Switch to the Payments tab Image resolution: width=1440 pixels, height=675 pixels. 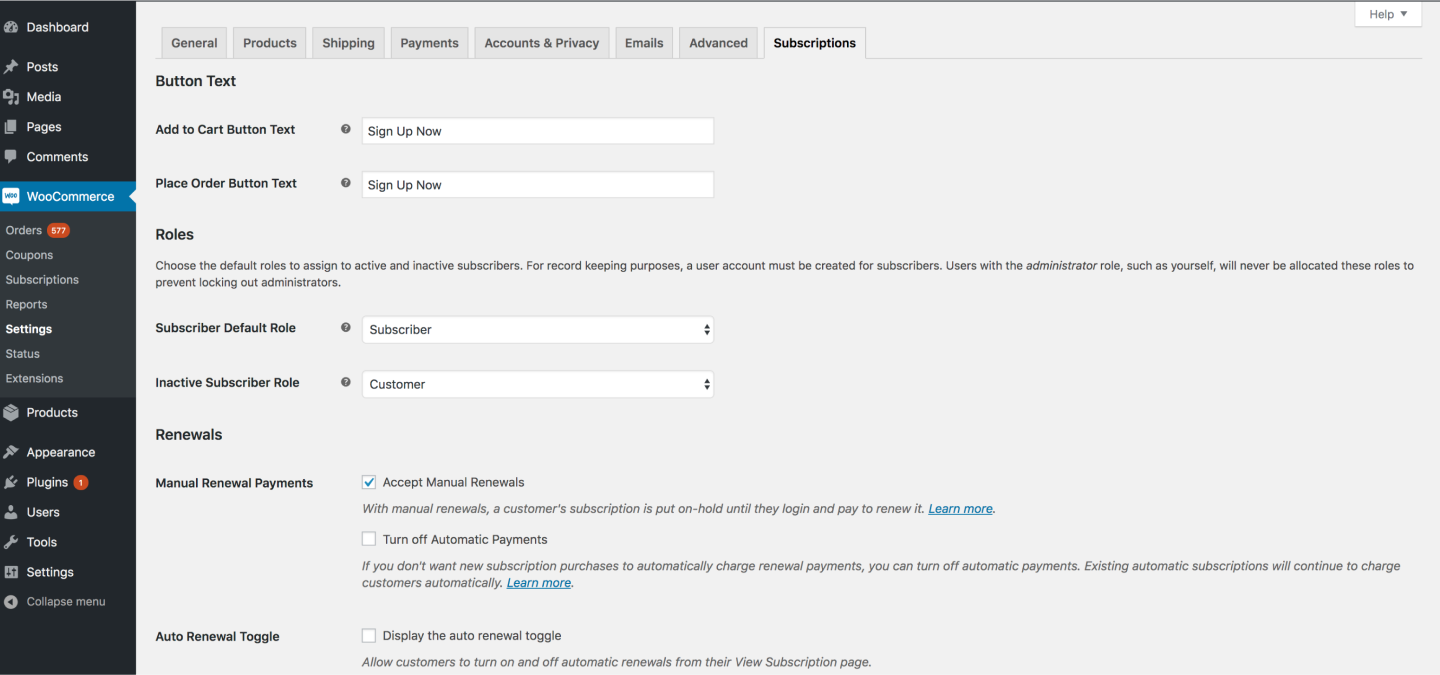429,43
